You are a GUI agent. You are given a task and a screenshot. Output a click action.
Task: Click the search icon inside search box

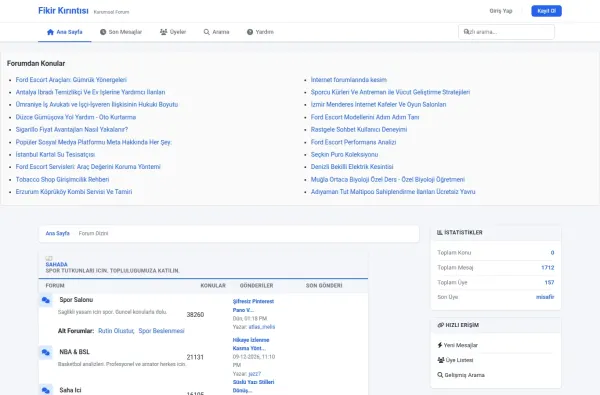click(466, 32)
